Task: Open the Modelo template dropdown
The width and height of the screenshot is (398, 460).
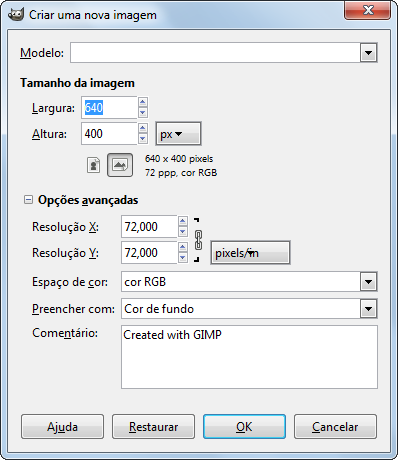Action: click(368, 53)
